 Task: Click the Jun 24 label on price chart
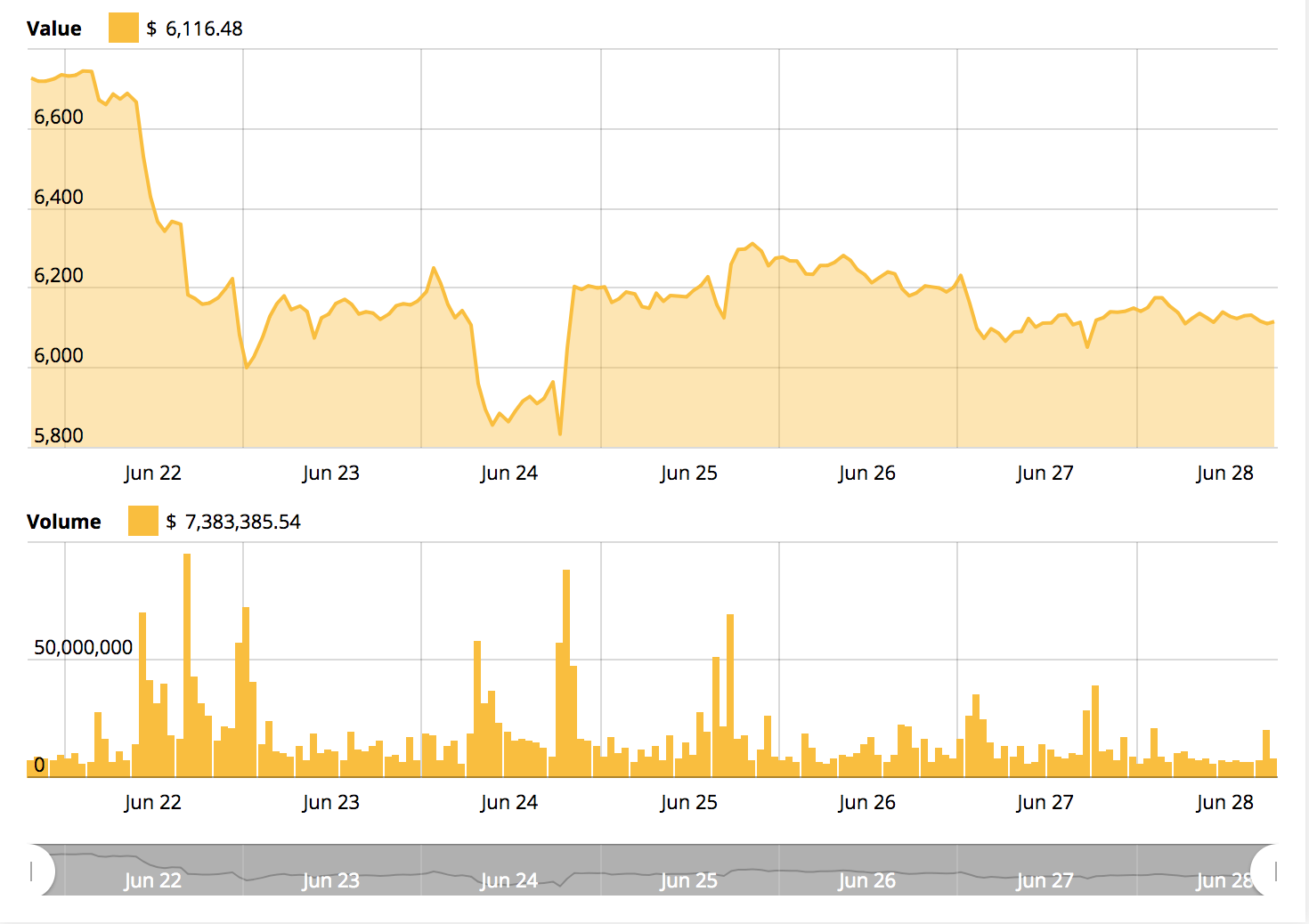point(509,473)
